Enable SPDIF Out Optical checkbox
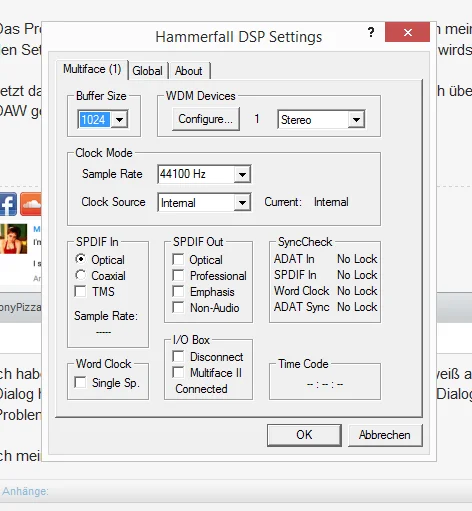This screenshot has width=472, height=511. coord(178,259)
